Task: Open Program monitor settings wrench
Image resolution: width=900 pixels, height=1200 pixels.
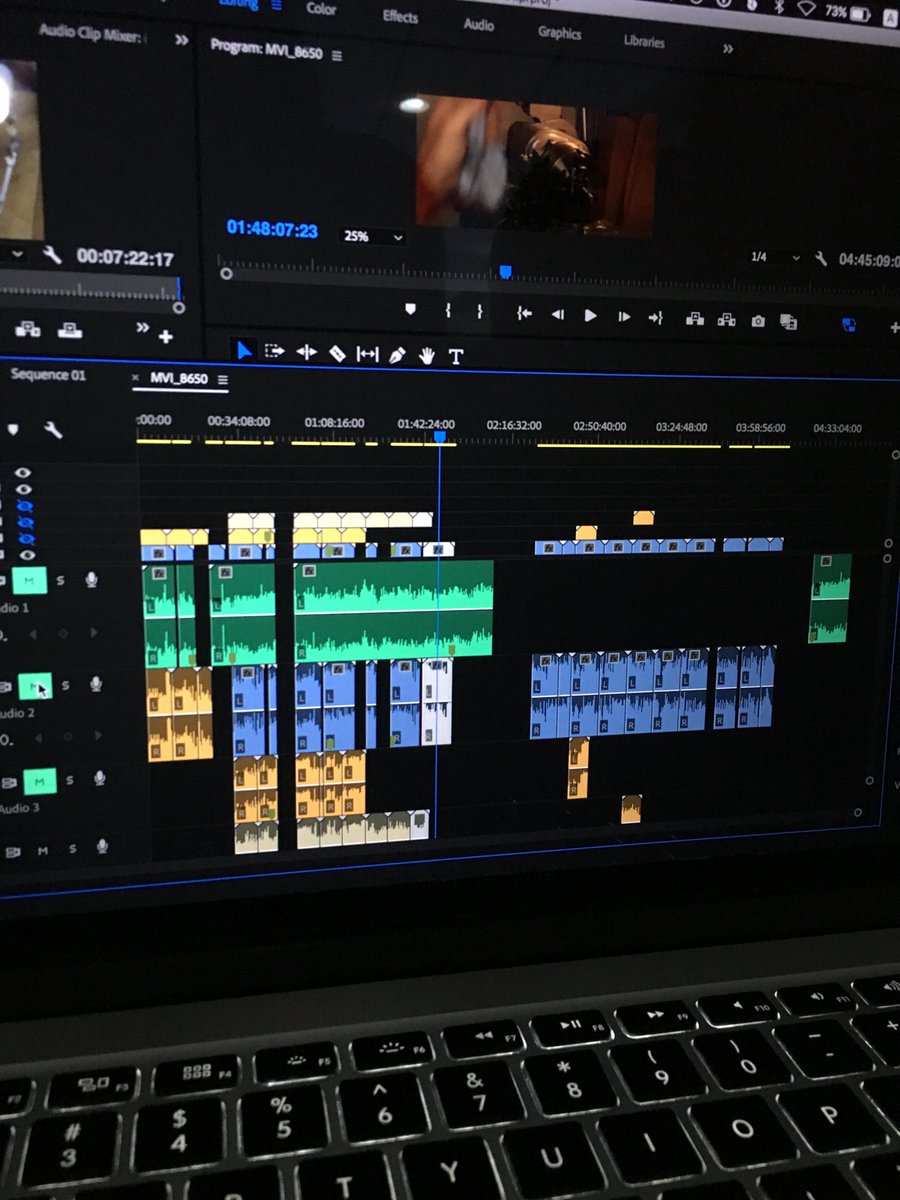Action: coord(820,259)
